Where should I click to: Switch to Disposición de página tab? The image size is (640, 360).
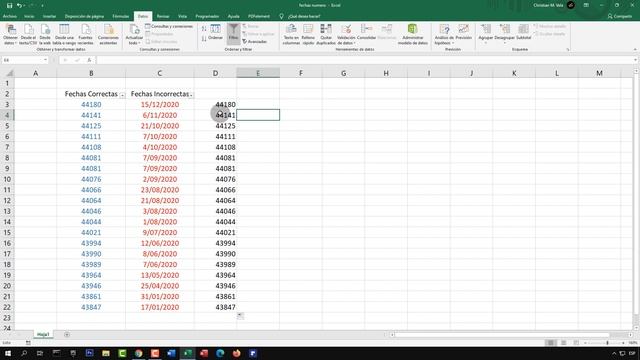point(84,16)
